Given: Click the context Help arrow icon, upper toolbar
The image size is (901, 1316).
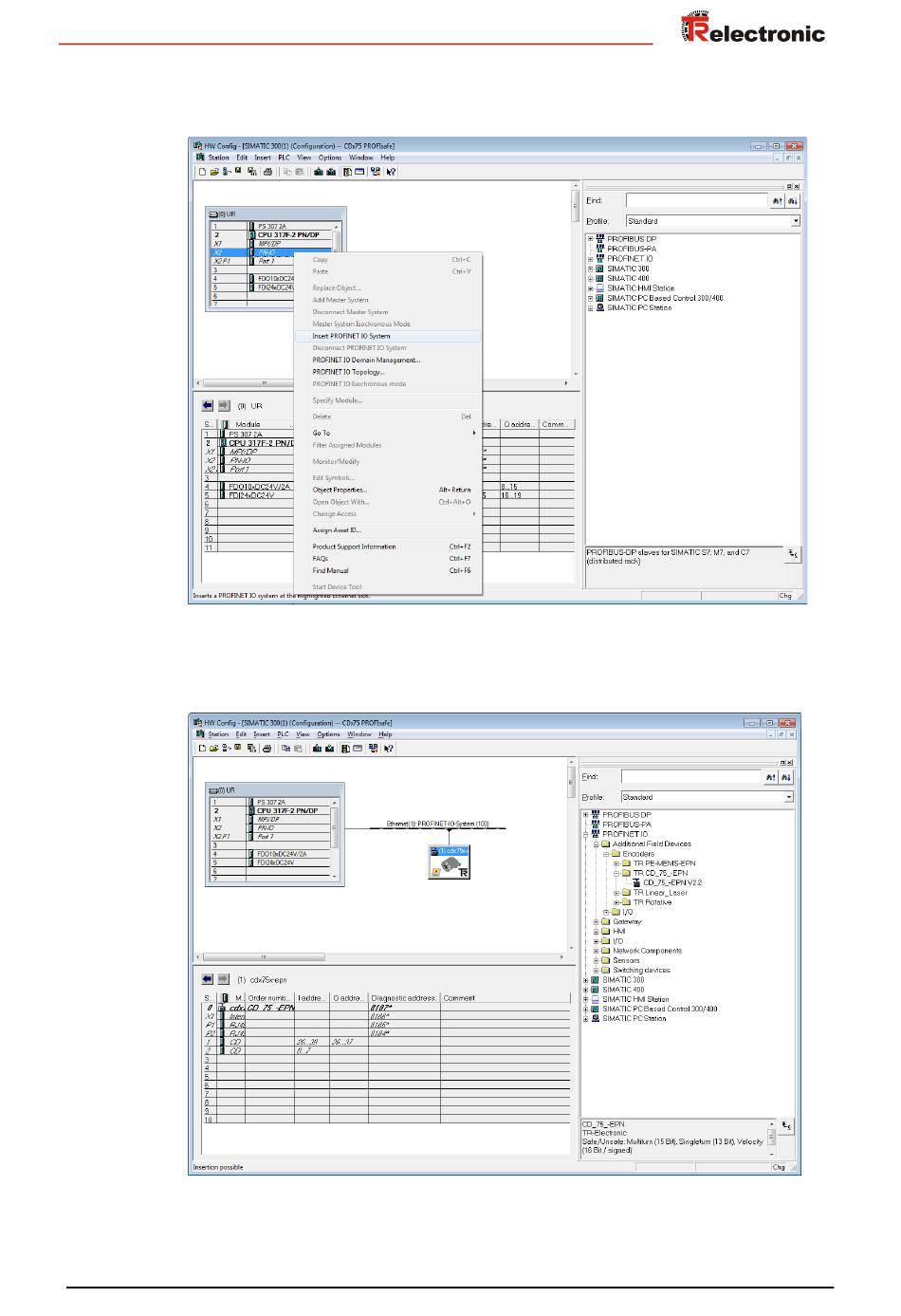Looking at the screenshot, I should 391,172.
